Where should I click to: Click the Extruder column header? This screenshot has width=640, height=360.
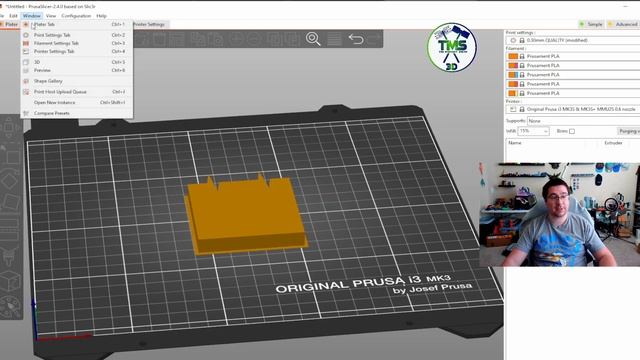[613, 143]
